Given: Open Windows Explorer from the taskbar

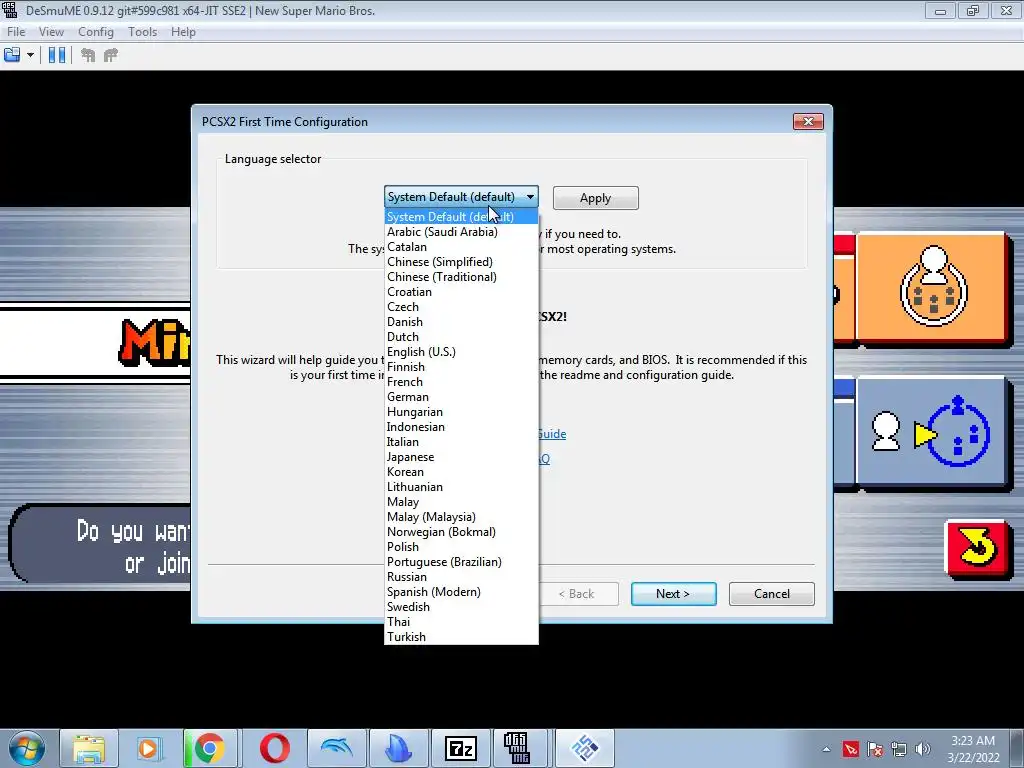Looking at the screenshot, I should (89, 748).
